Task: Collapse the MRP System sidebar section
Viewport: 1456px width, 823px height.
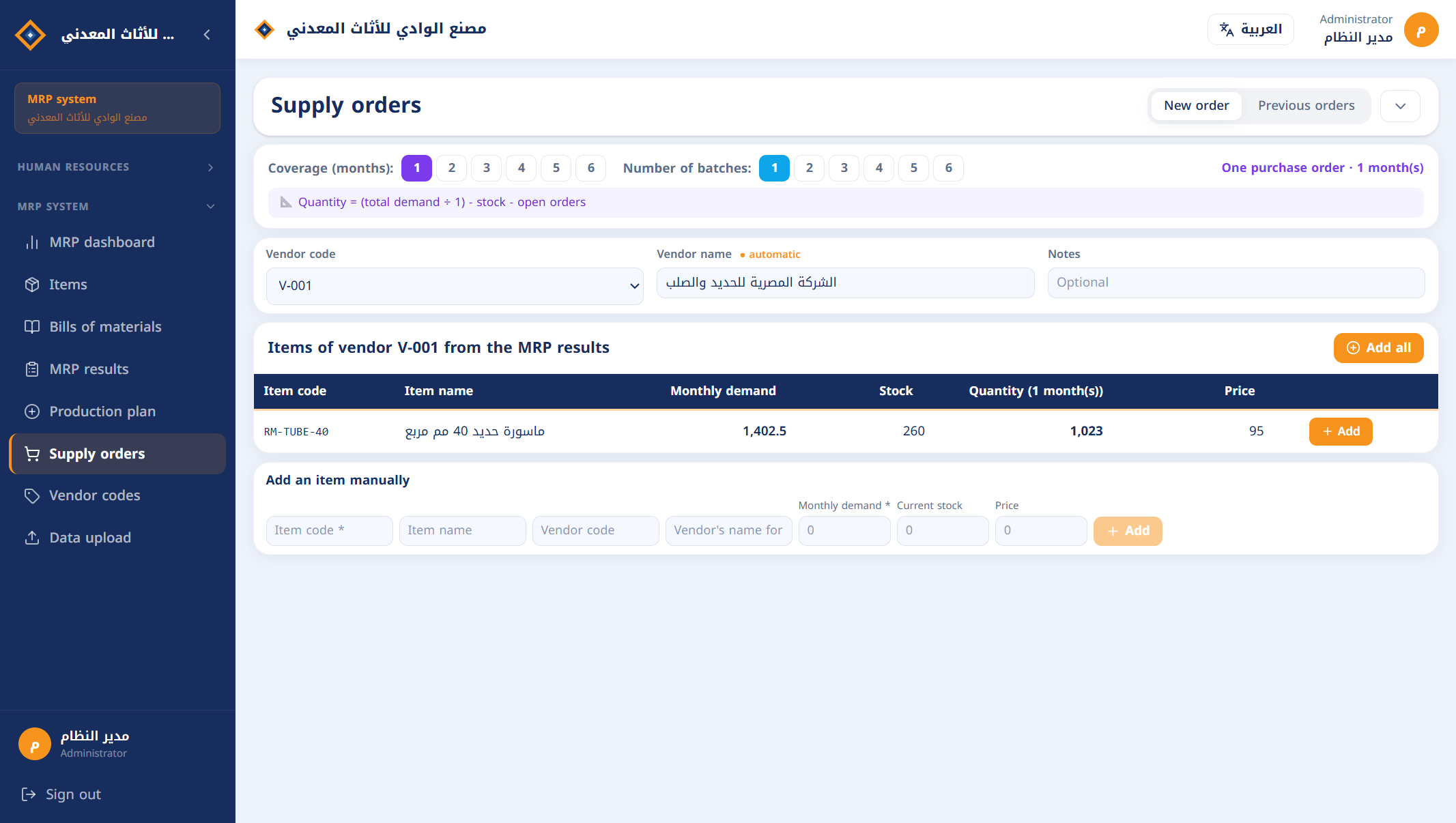Action: click(117, 207)
